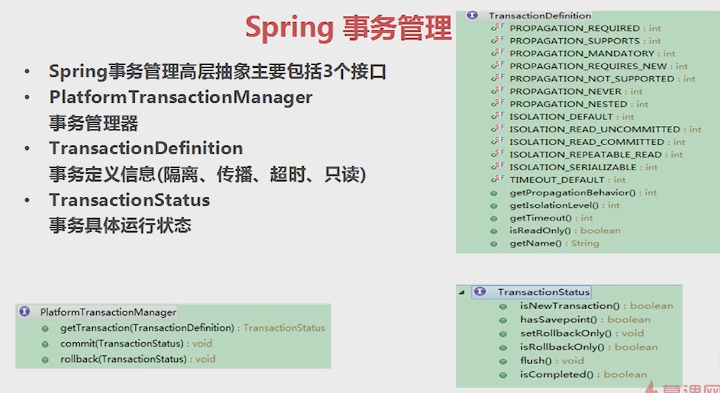Select 'isCompleted() : boolean' row text
720x393 pixels.
click(x=584, y=375)
